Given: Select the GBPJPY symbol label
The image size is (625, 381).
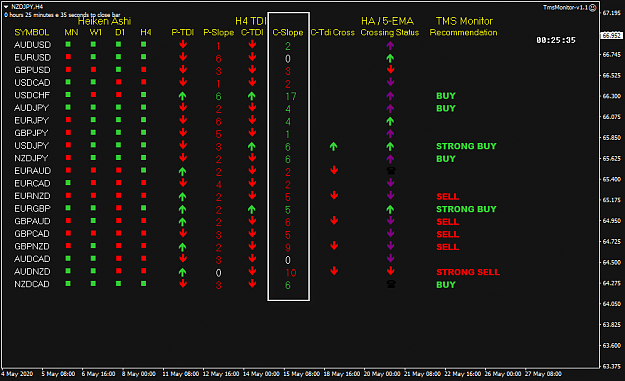Looking at the screenshot, I should [x=31, y=133].
